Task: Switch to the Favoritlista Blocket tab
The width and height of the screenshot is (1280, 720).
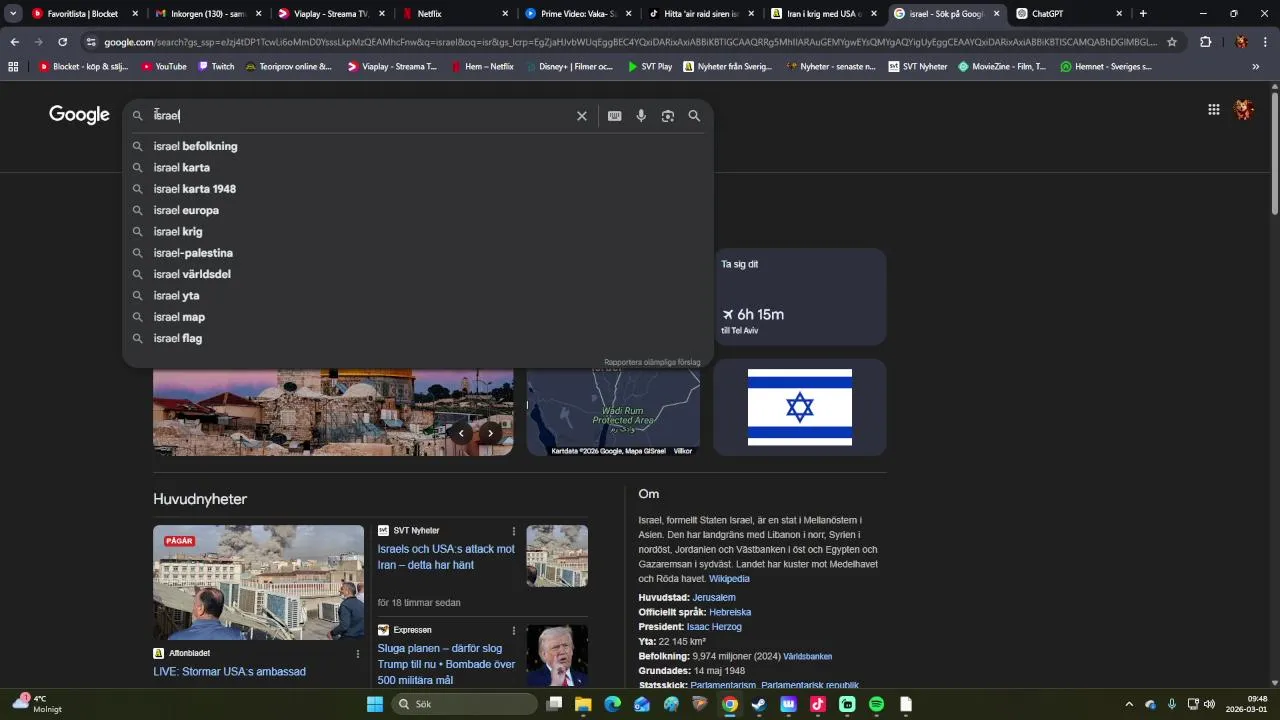Action: [x=84, y=14]
